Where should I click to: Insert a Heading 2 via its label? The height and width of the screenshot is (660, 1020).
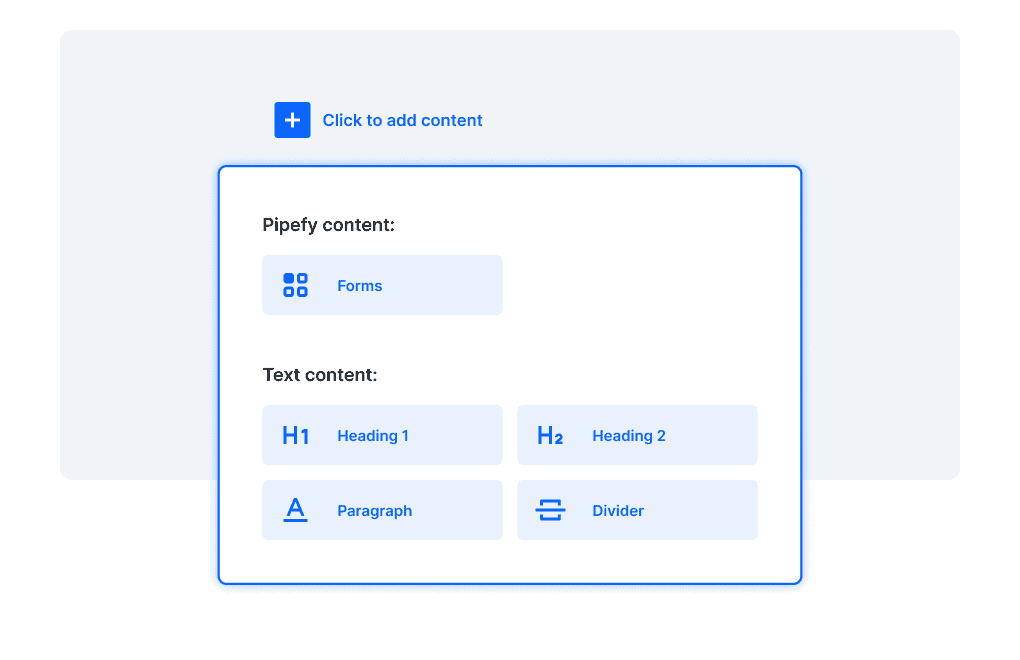pyautogui.click(x=629, y=436)
